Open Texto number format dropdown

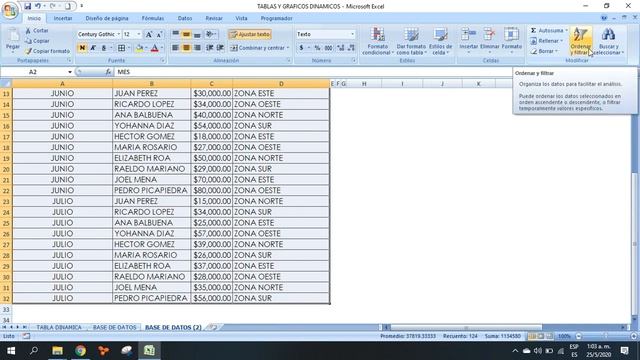point(352,34)
